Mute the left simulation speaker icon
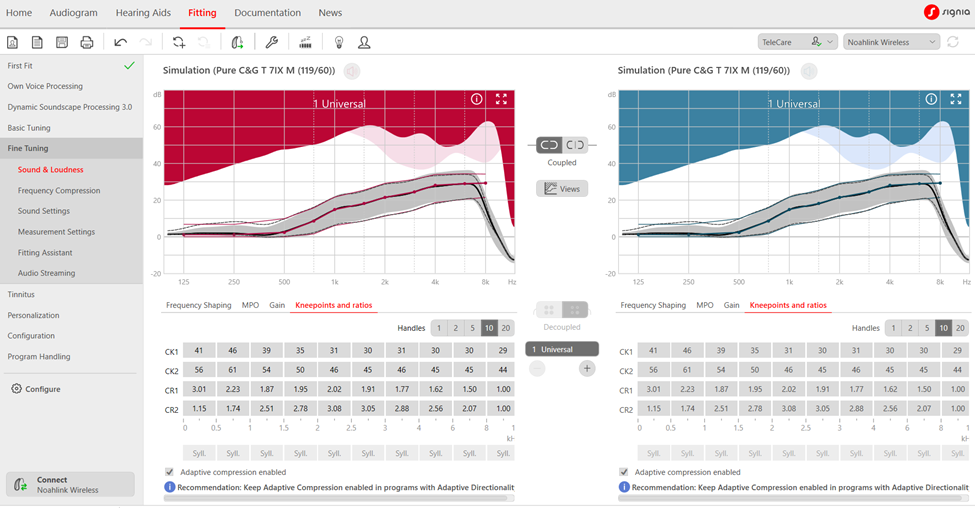977x508 pixels. coord(352,71)
